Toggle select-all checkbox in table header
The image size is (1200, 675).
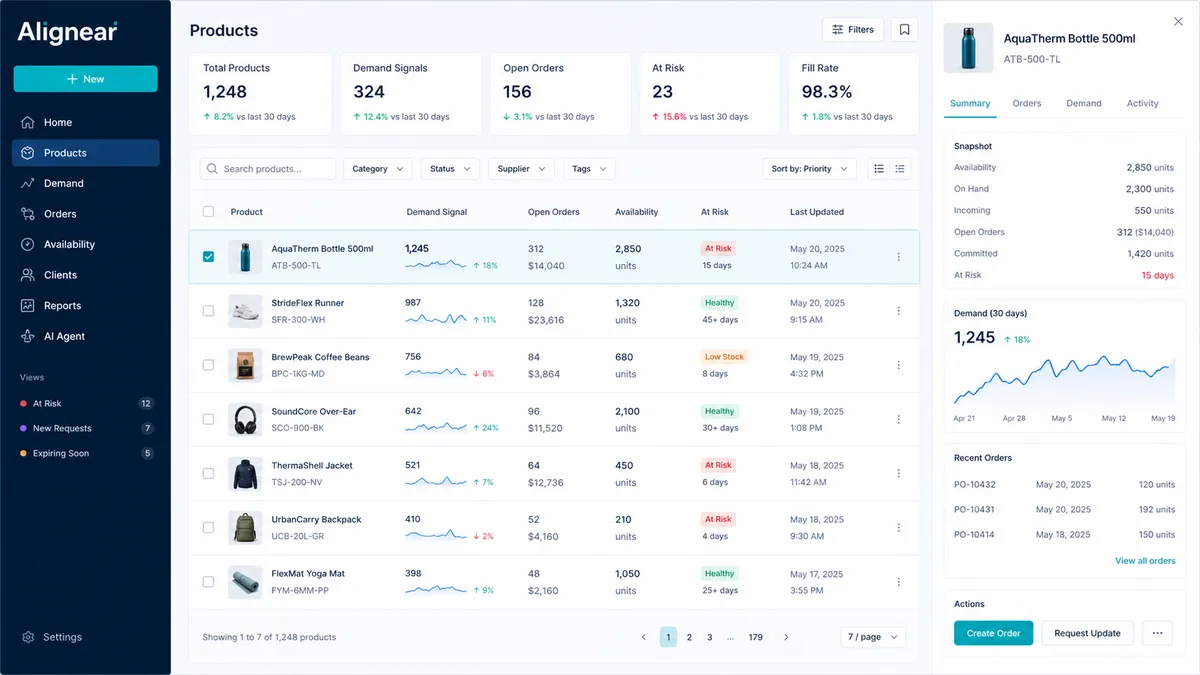[208, 212]
